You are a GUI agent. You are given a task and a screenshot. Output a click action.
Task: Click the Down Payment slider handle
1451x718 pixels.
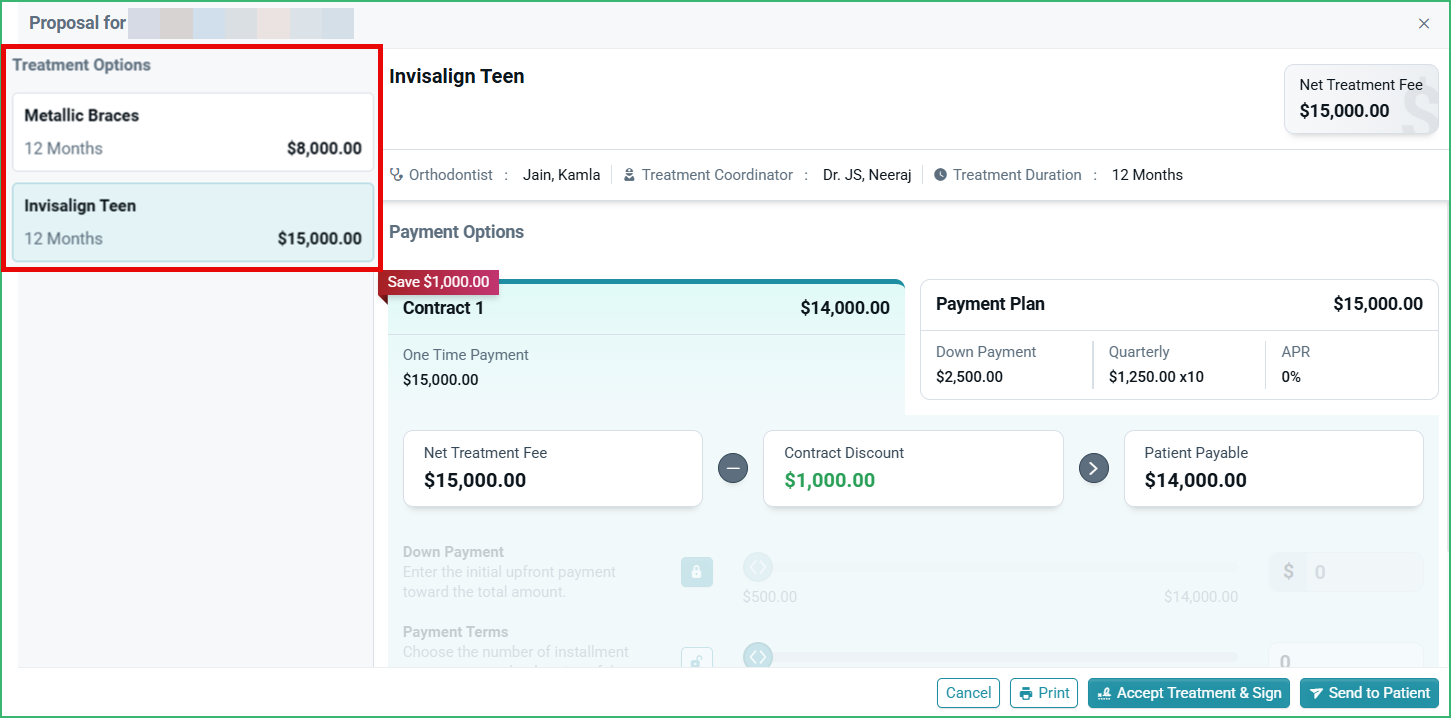point(757,568)
